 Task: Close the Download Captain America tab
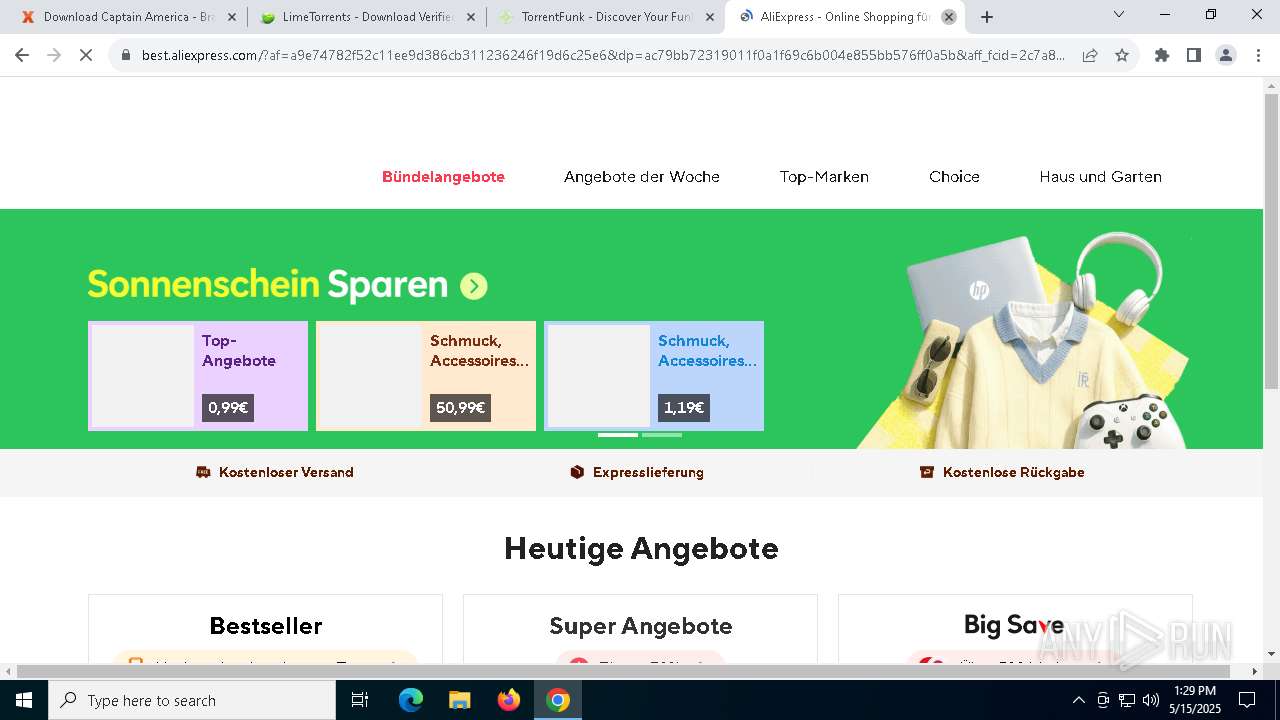click(x=232, y=17)
